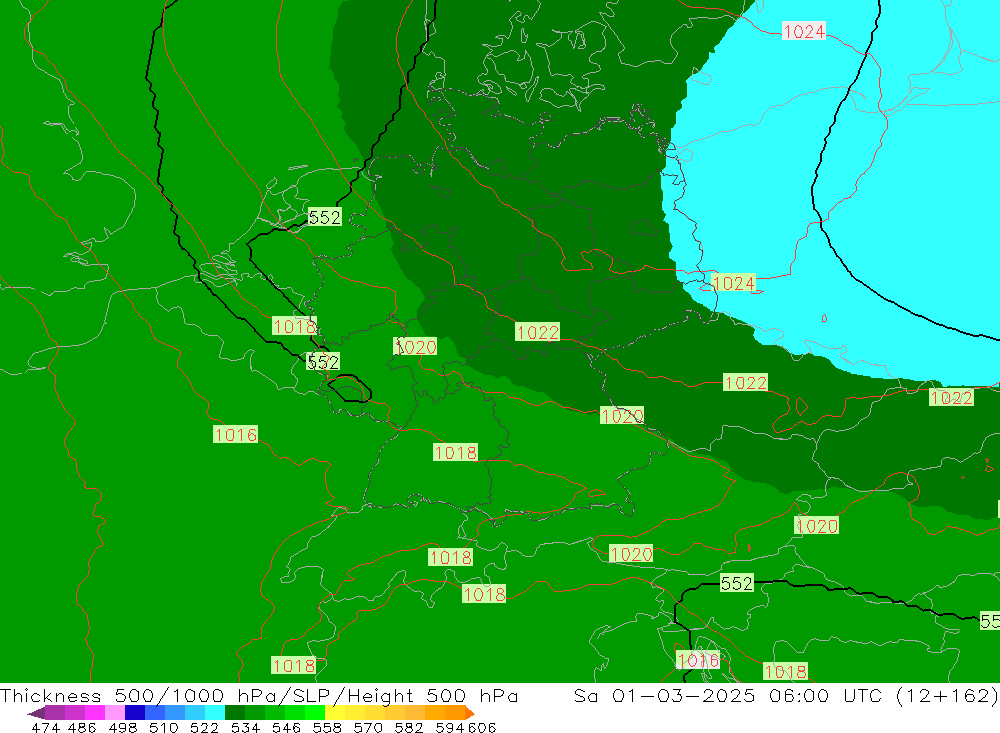1000x733 pixels.
Task: Click the 1016 label at the map's bottom edge
Action: pos(698,660)
